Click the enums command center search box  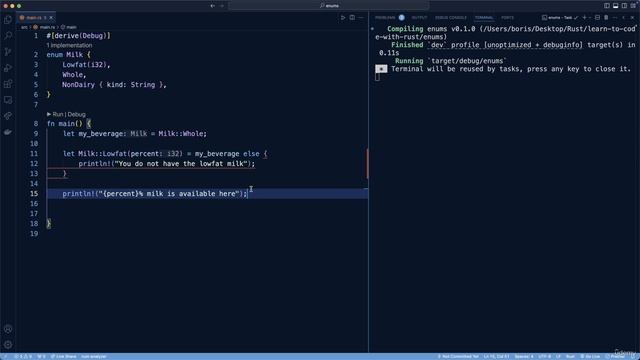click(x=329, y=6)
